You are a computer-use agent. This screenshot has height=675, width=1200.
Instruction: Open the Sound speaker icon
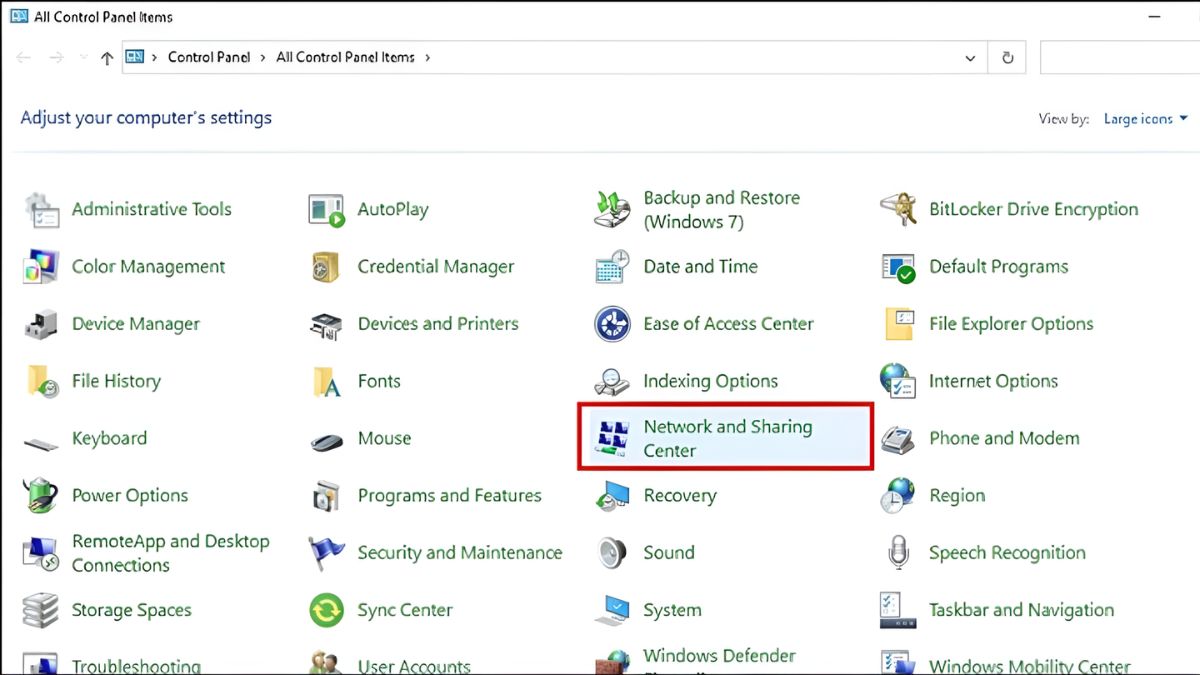(x=612, y=553)
